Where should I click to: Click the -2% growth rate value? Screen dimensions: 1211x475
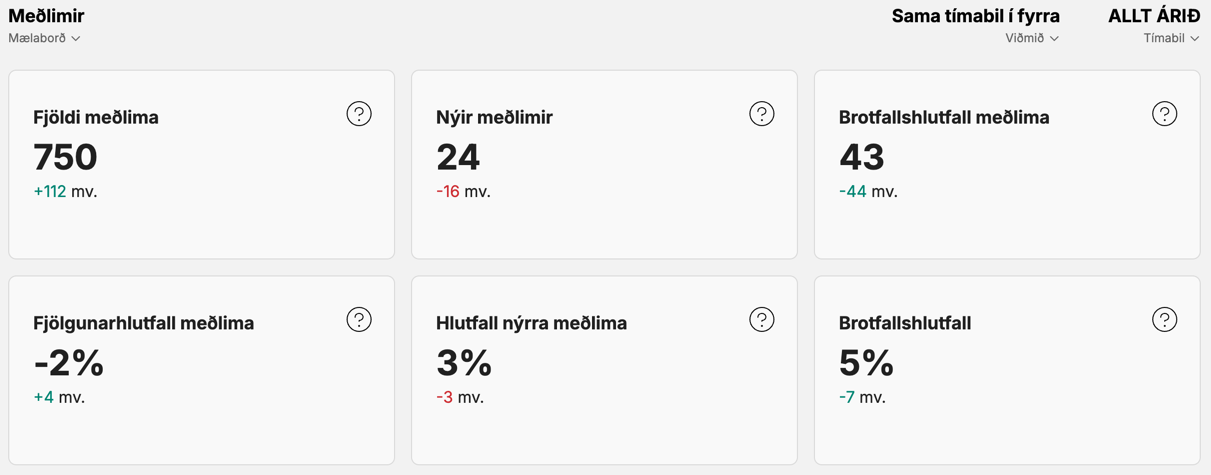point(68,363)
